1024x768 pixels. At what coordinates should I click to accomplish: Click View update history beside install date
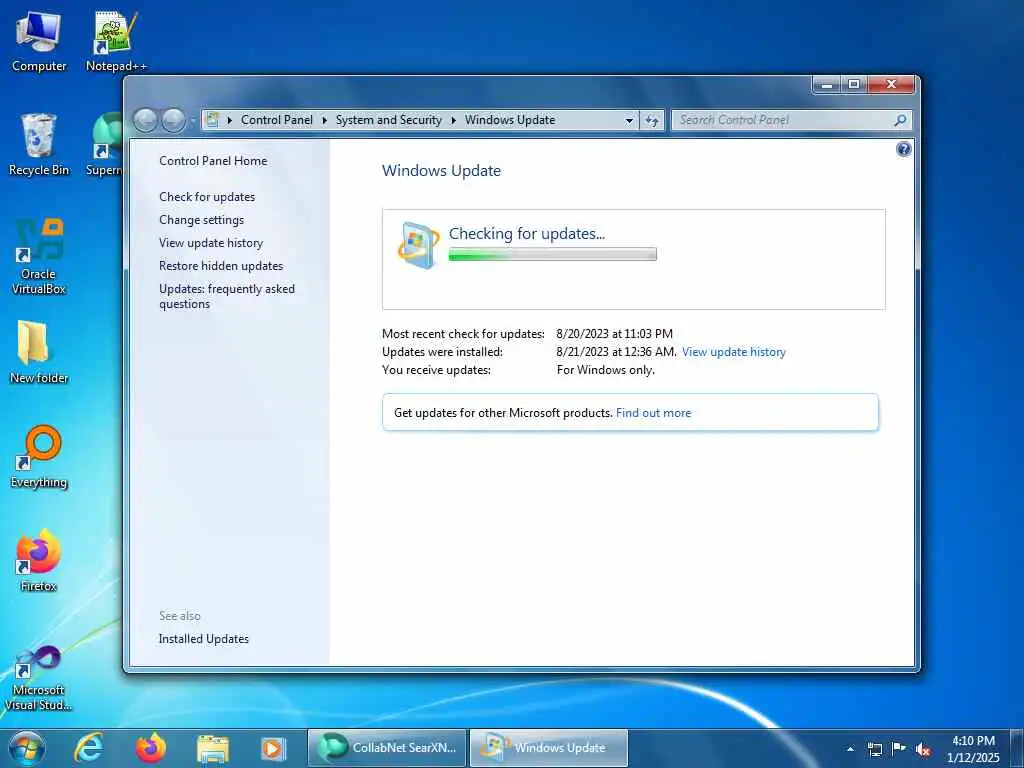(733, 352)
